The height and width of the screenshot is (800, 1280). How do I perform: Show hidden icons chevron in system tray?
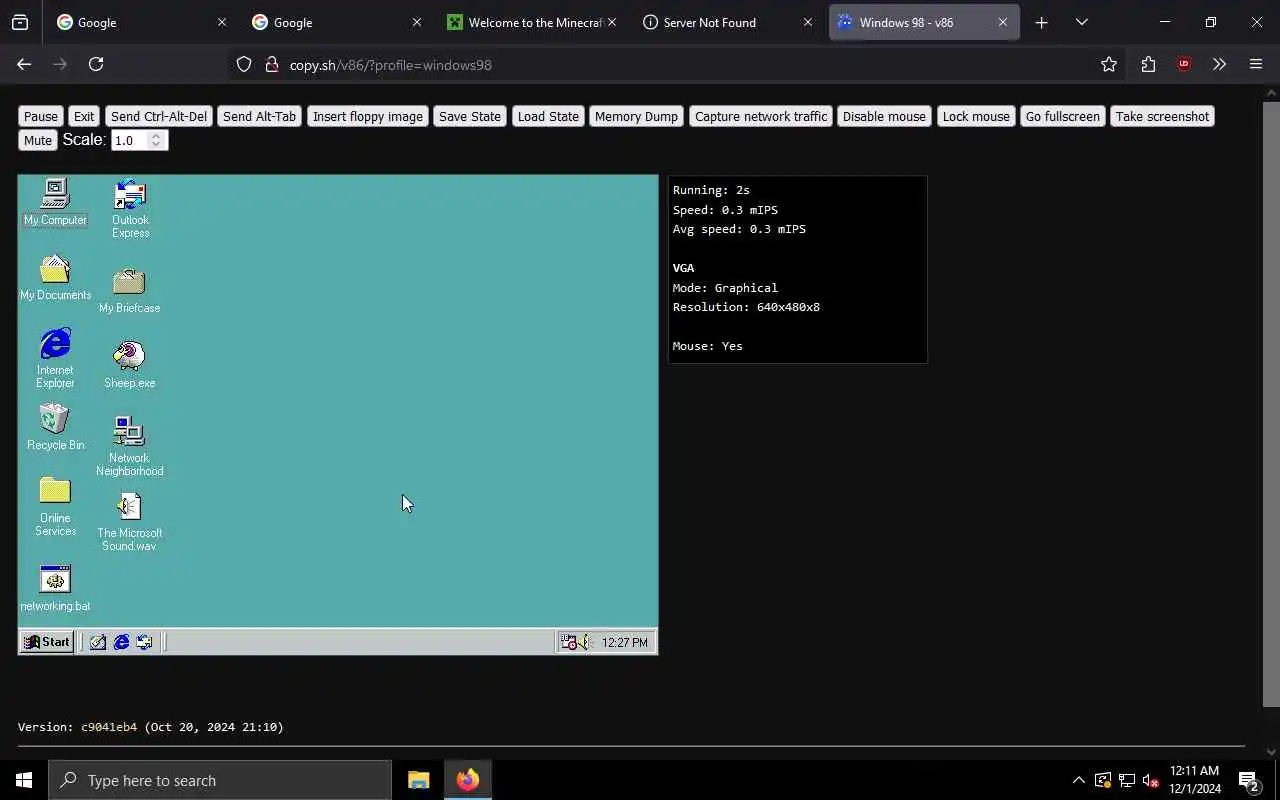(x=1078, y=780)
